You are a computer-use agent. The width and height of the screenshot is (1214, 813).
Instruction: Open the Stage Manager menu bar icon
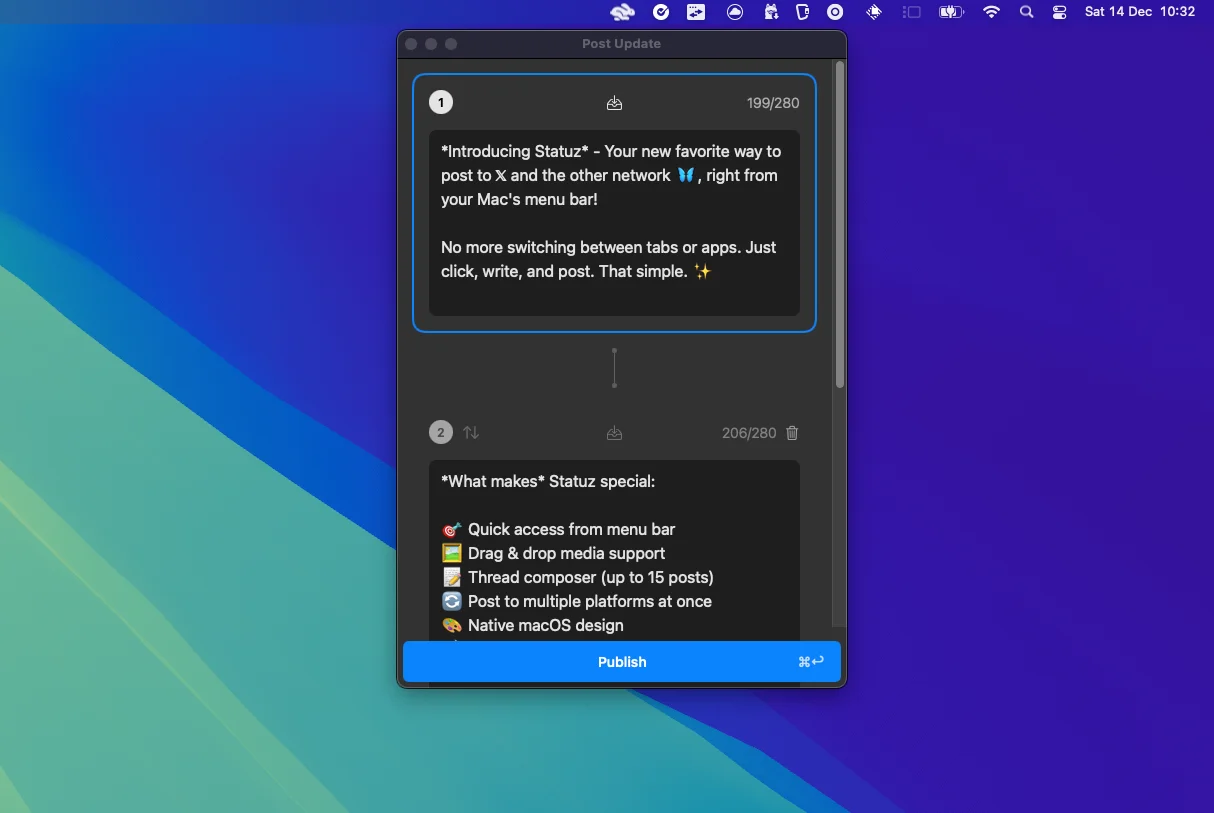tap(912, 12)
